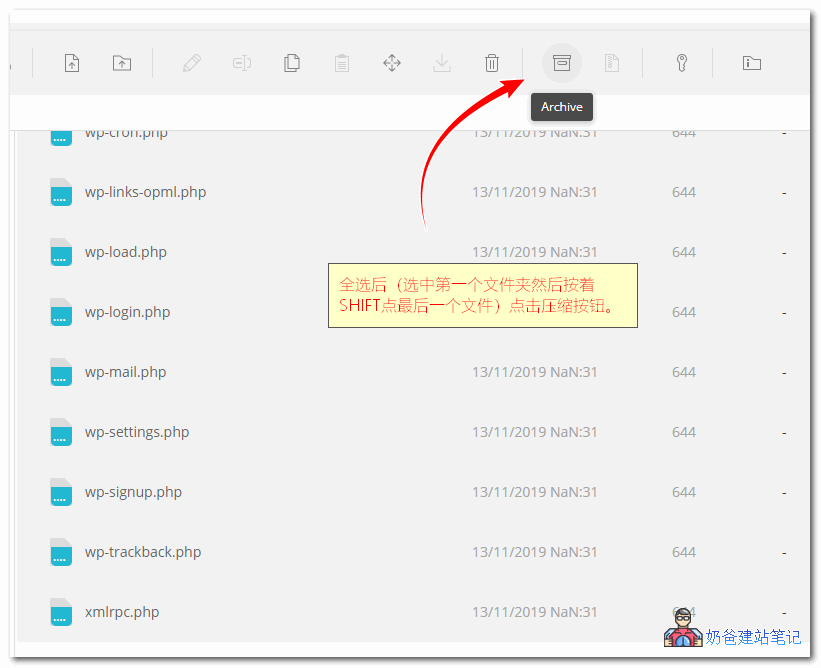This screenshot has height=668, width=821.
Task: Click the Upload file icon
Action: coord(72,63)
